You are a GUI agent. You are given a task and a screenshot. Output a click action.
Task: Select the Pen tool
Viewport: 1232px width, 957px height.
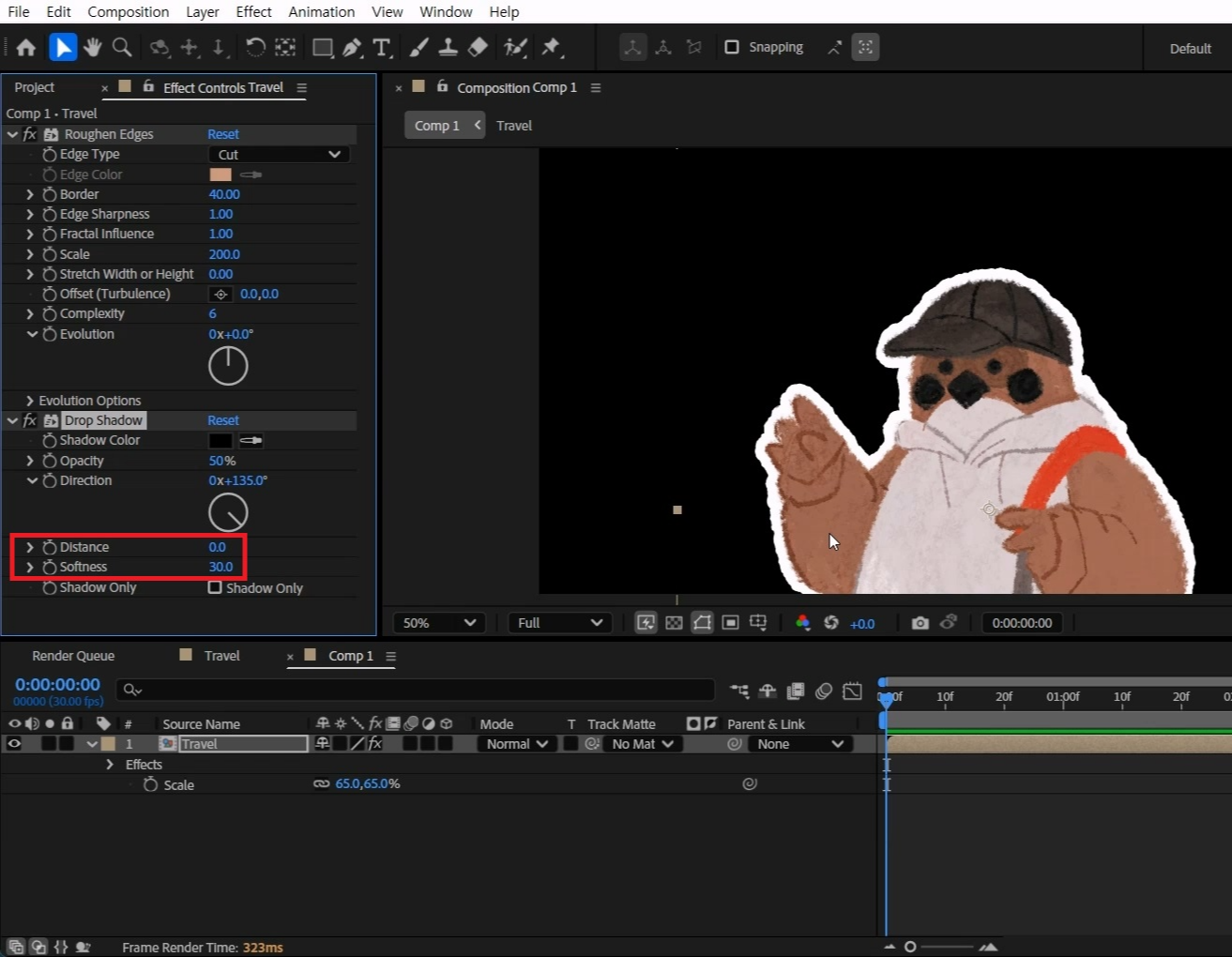point(352,47)
